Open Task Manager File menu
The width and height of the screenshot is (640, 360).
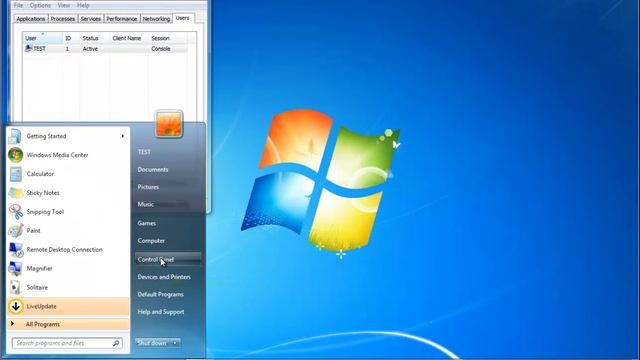coord(18,5)
